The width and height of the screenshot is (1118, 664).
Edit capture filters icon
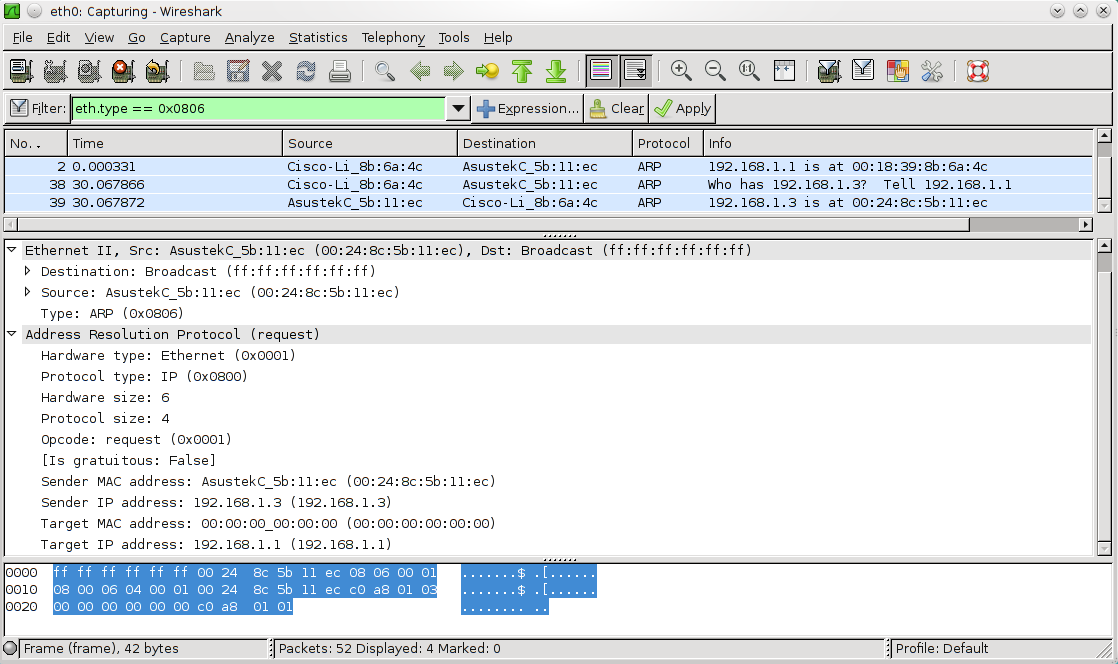[x=829, y=71]
